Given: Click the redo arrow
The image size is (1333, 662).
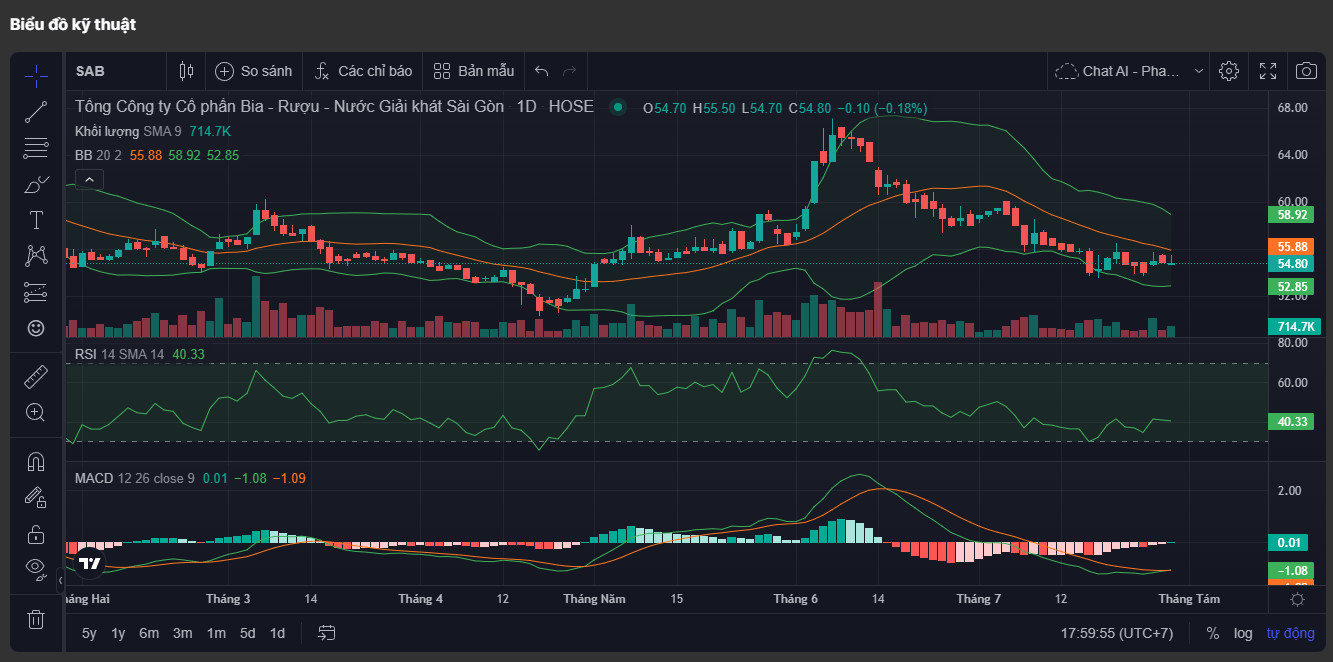Looking at the screenshot, I should coord(570,71).
